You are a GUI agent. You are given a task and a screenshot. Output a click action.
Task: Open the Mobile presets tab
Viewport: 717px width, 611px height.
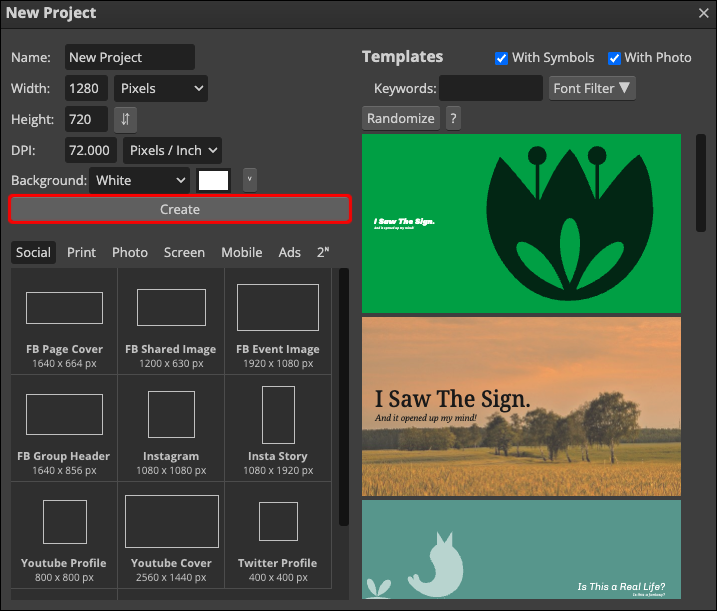click(x=241, y=252)
